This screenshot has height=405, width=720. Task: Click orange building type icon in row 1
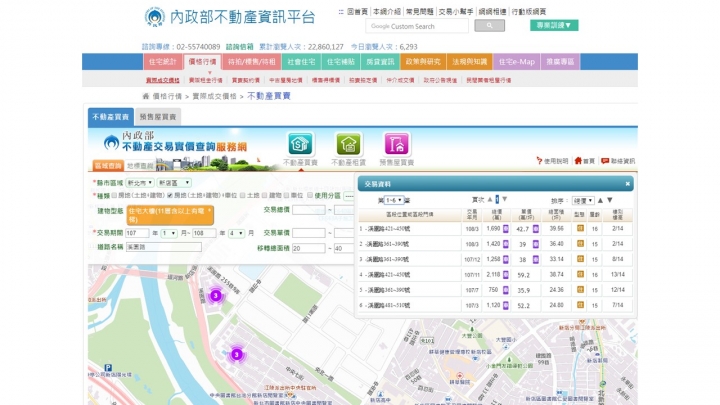click(580, 228)
